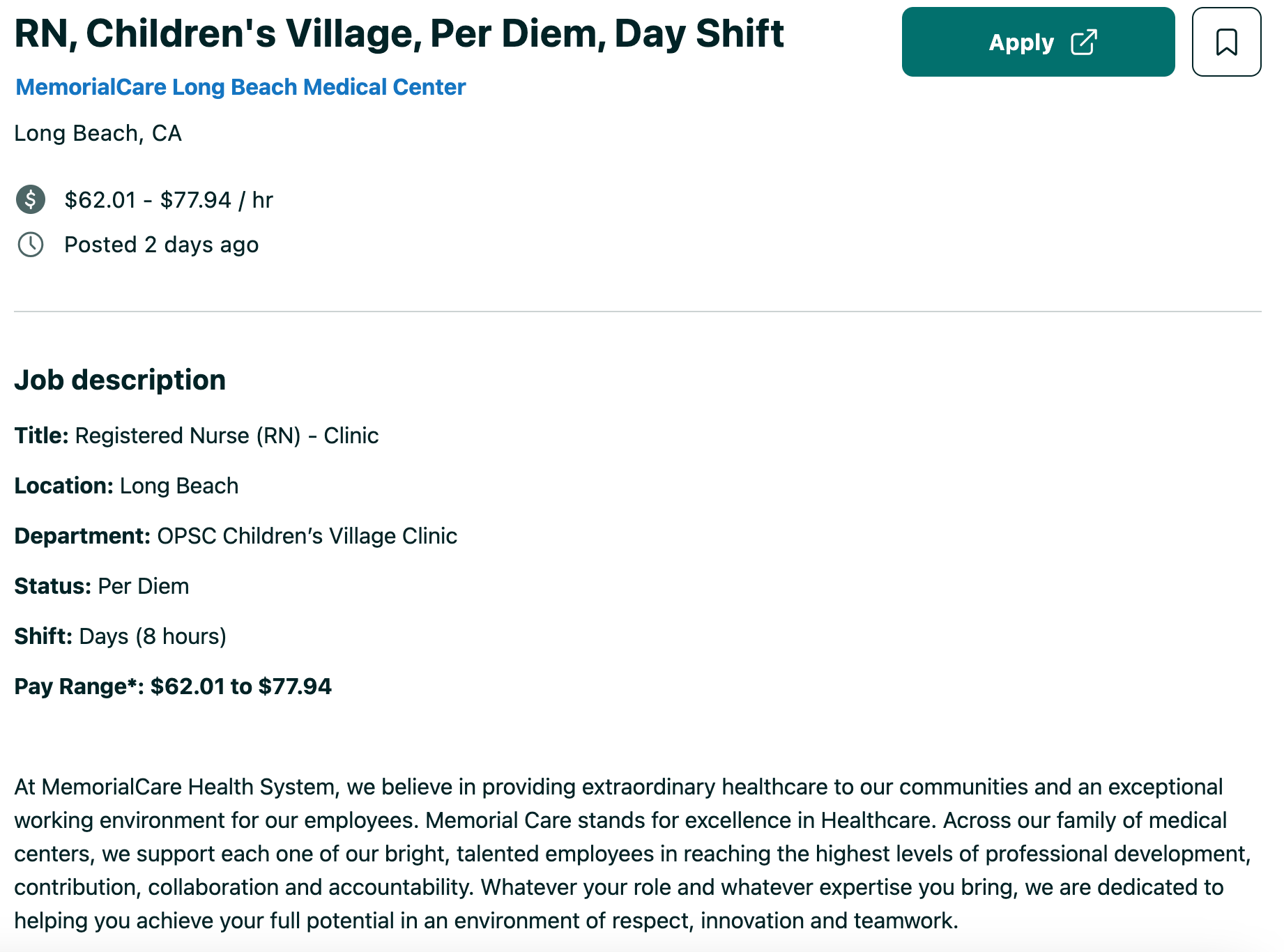Click the Posted 2 days ago text
Screen dimensions: 1284x952
coord(162,245)
